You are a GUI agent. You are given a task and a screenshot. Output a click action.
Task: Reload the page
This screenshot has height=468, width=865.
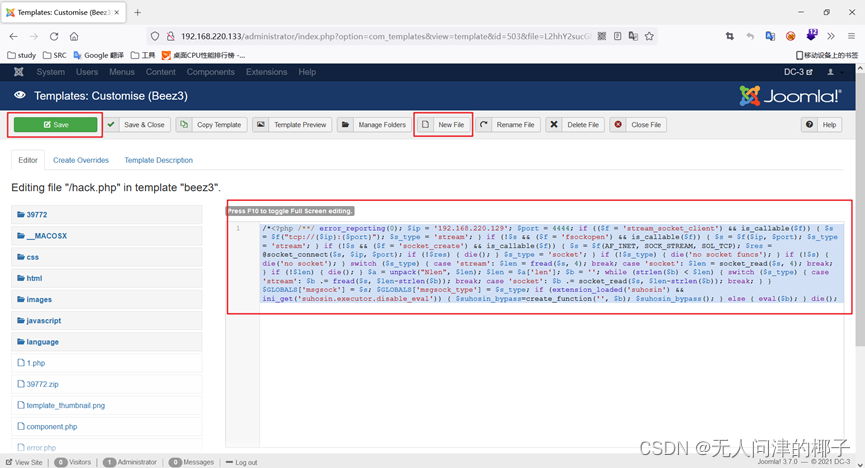[54, 36]
